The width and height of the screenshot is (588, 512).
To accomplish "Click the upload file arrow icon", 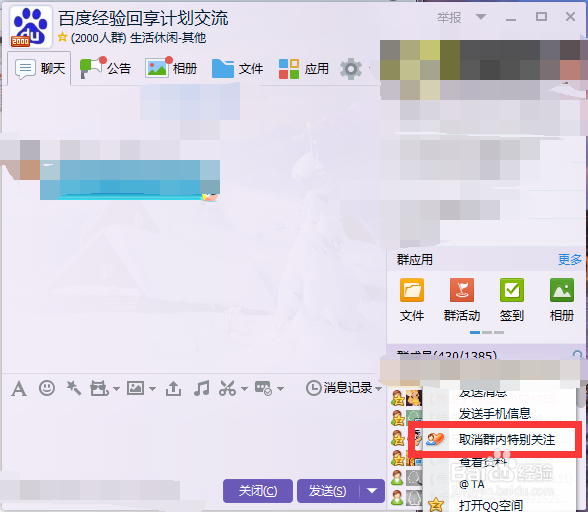I will click(x=173, y=388).
